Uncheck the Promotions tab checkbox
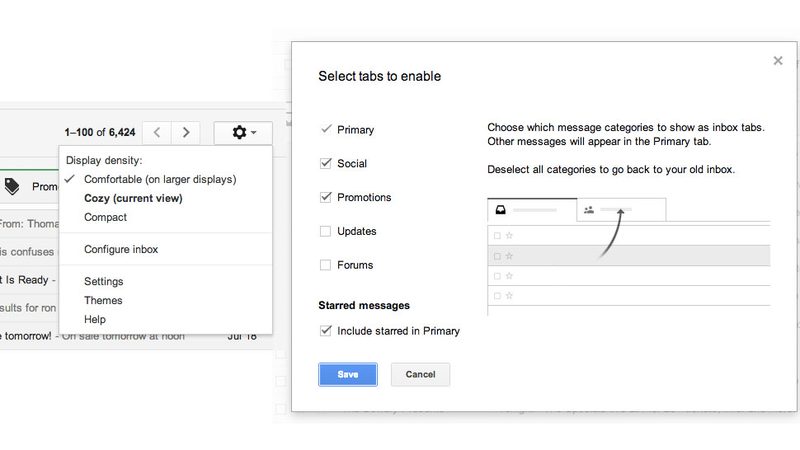This screenshot has width=800, height=450. [326, 197]
